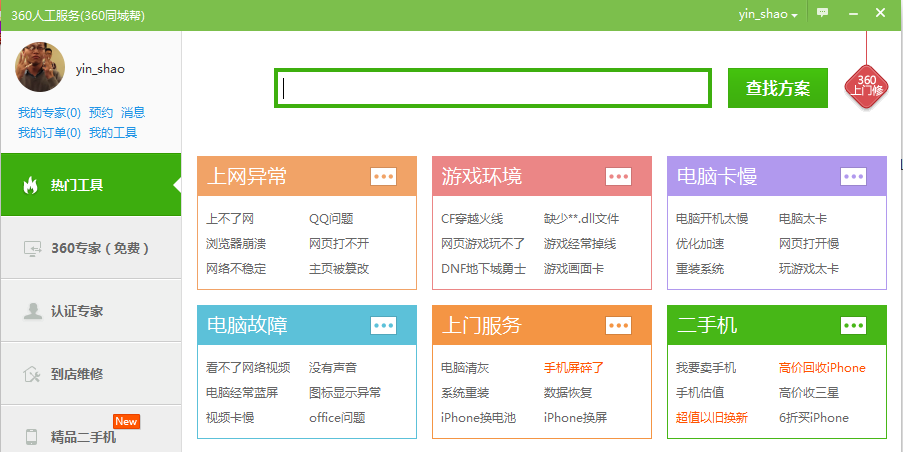The image size is (903, 452).
Task: Select the 精品二手机 sidebar tab
Action: click(x=91, y=429)
